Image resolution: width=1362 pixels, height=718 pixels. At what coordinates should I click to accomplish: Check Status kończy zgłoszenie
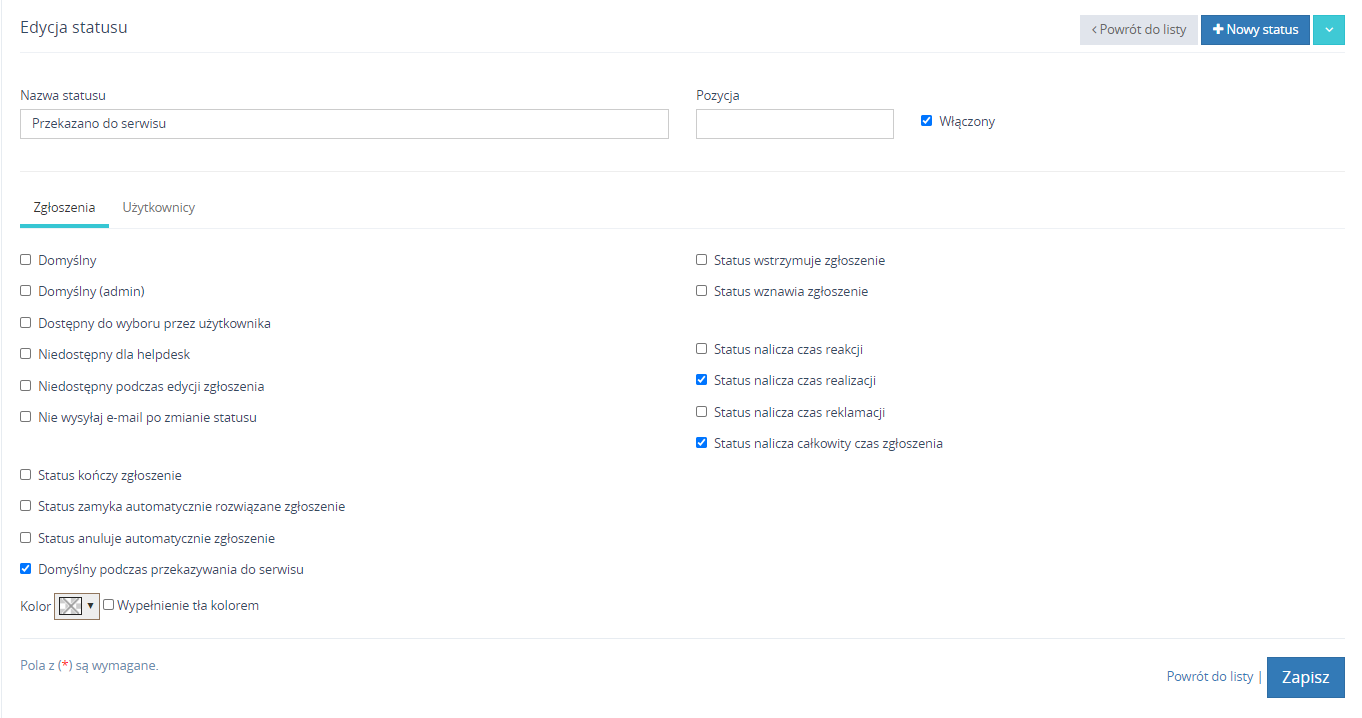tap(26, 475)
